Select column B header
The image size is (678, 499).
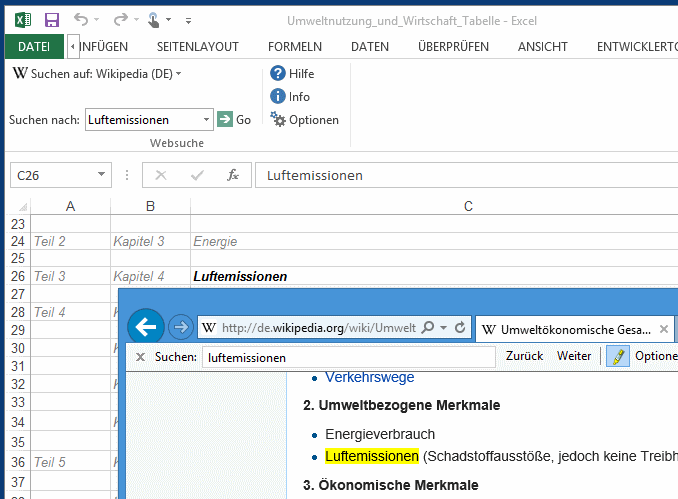(150, 206)
